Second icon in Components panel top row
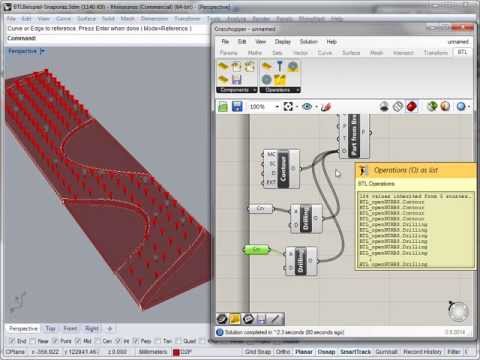The height and width of the screenshot is (360, 480). coord(236,67)
